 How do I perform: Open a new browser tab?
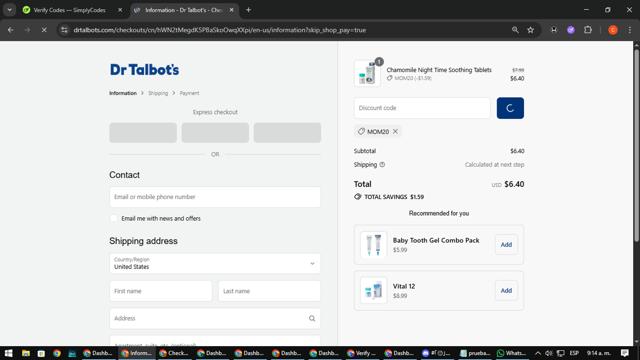point(248,10)
